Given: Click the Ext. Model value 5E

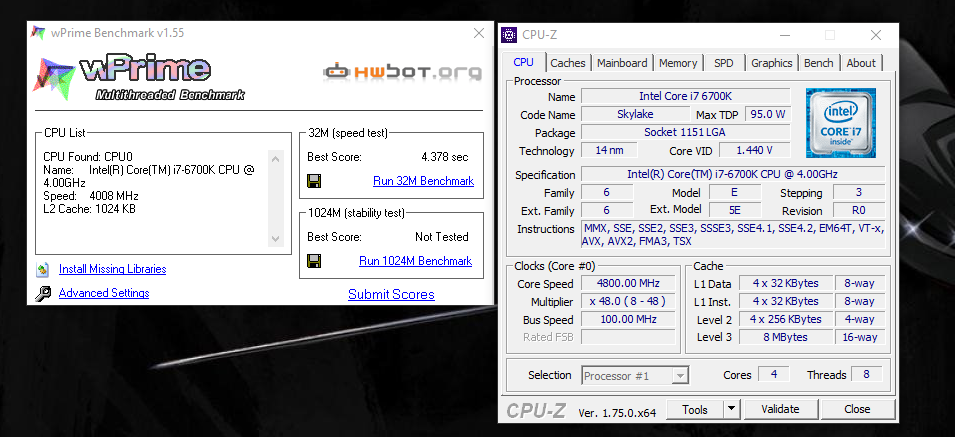Looking at the screenshot, I should [x=735, y=211].
